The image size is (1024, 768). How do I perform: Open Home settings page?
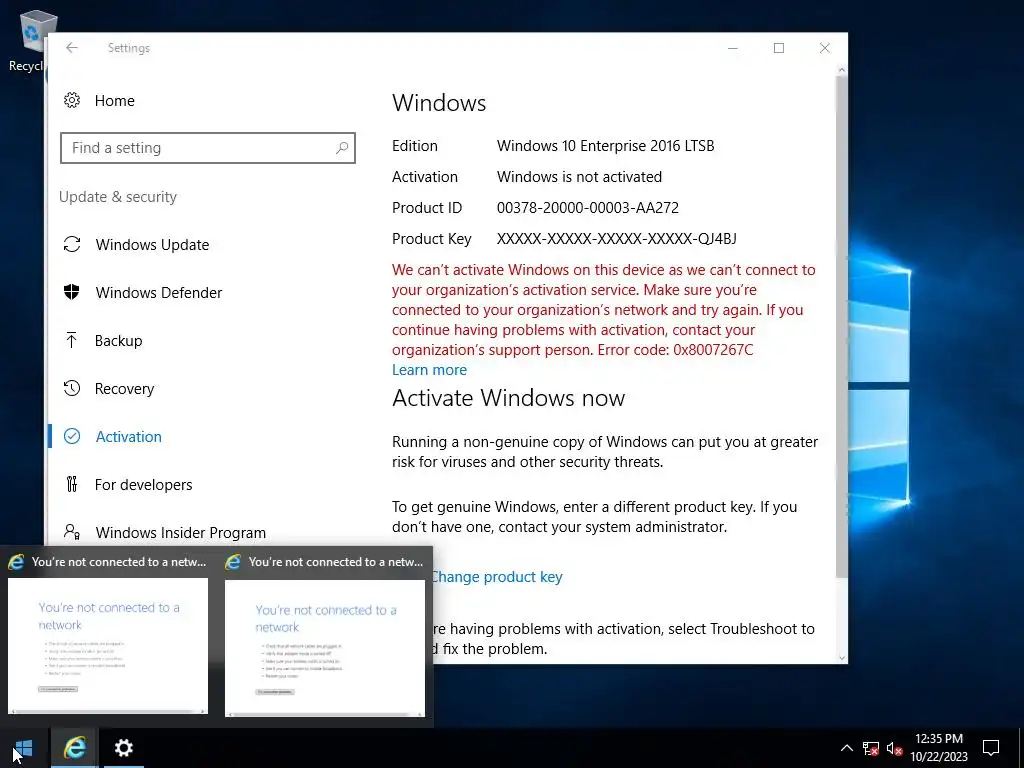tap(115, 101)
